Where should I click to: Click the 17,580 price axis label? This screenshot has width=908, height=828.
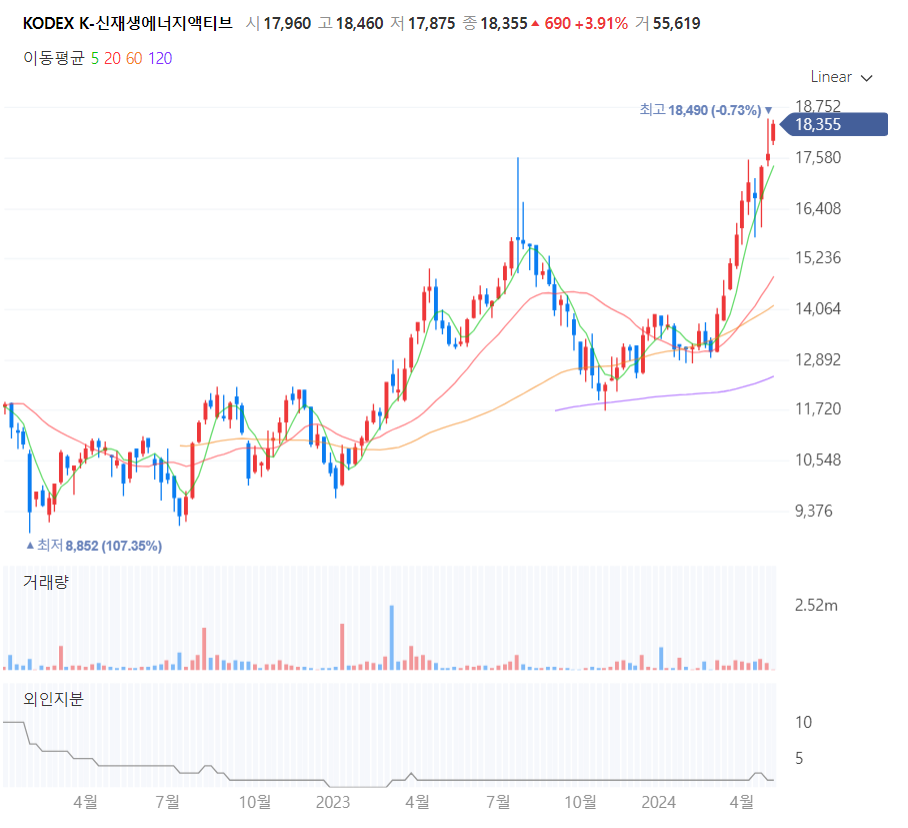[x=818, y=157]
